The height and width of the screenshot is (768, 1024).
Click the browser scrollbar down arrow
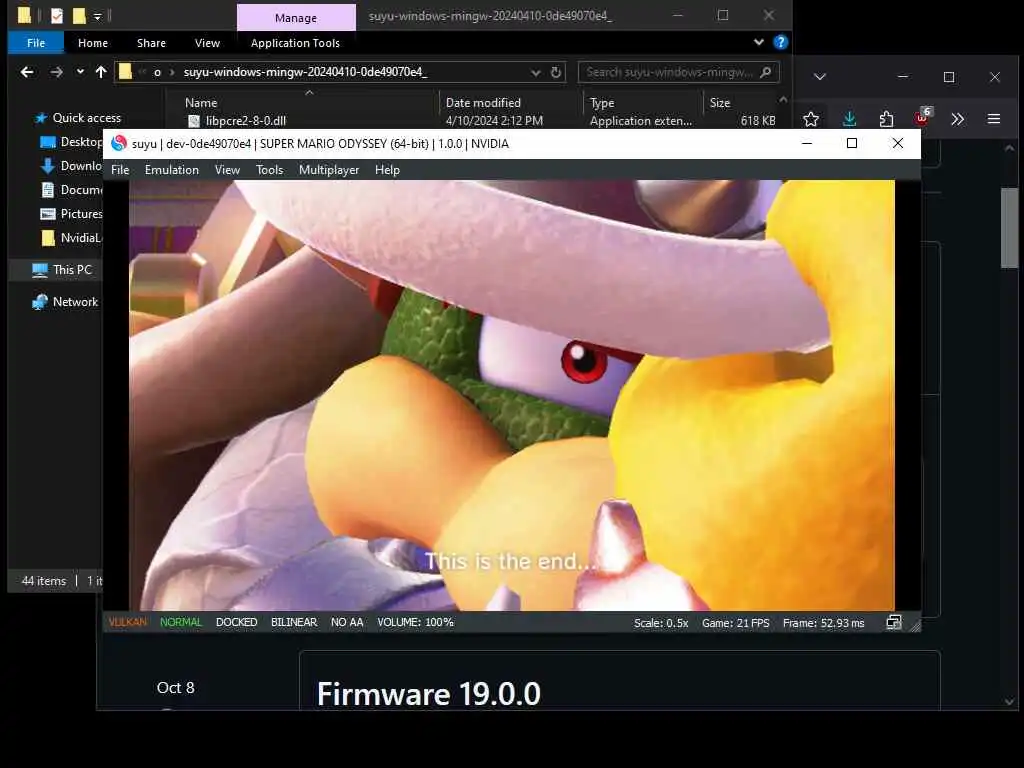(x=1010, y=702)
